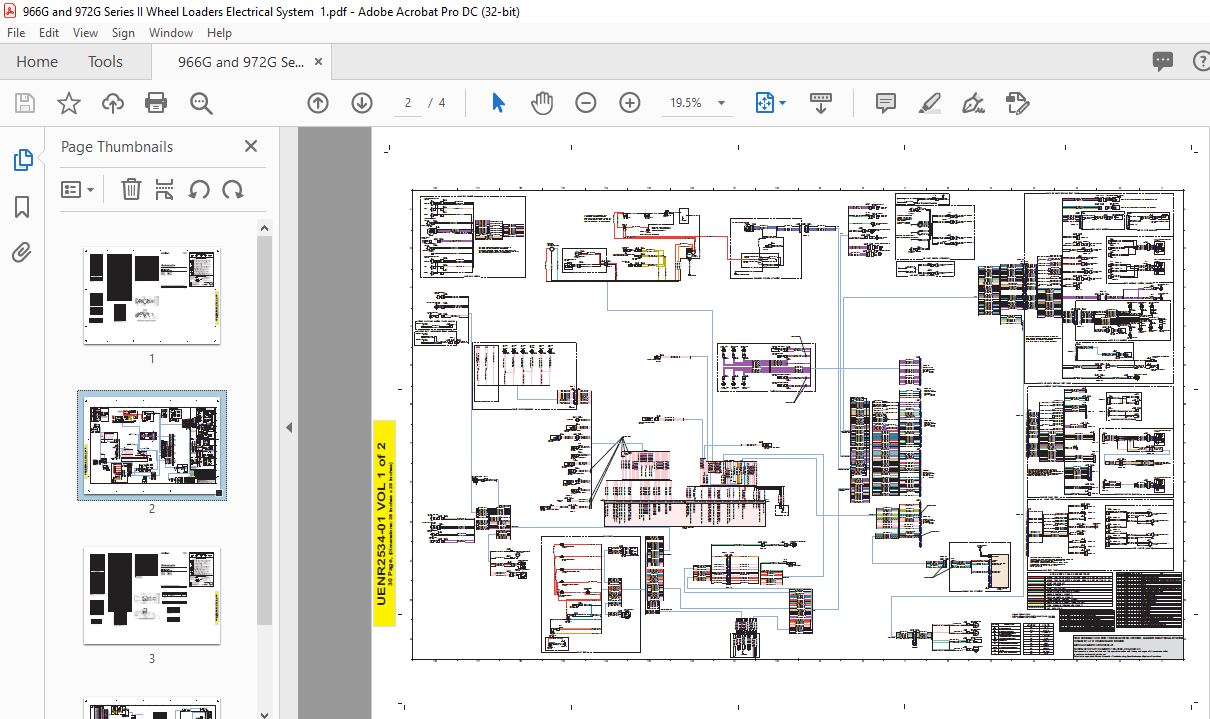
Task: Add a sticky note comment
Action: pos(885,103)
